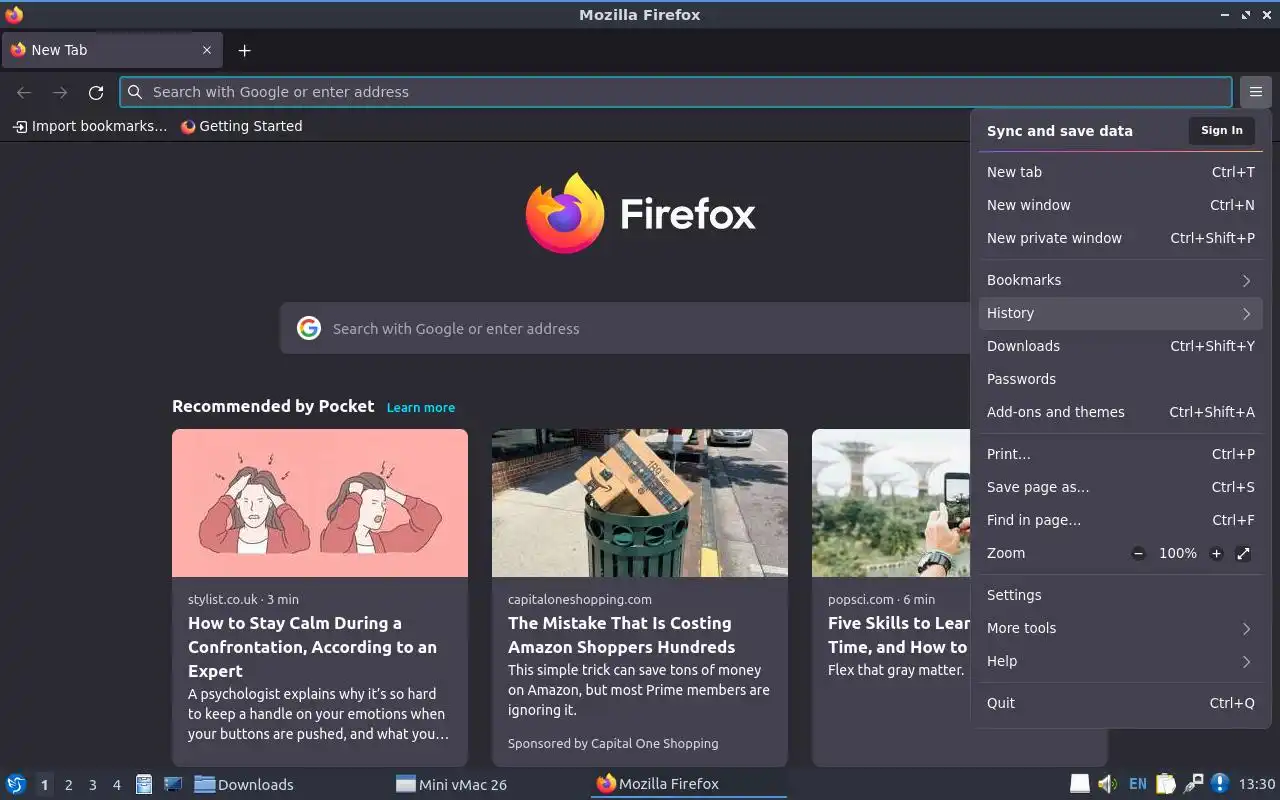Enter full screen mode from Zoom row
1280x800 pixels.
point(1243,553)
